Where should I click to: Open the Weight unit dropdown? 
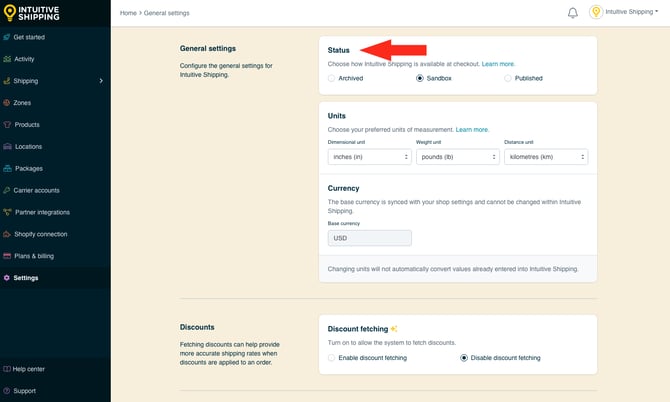458,157
